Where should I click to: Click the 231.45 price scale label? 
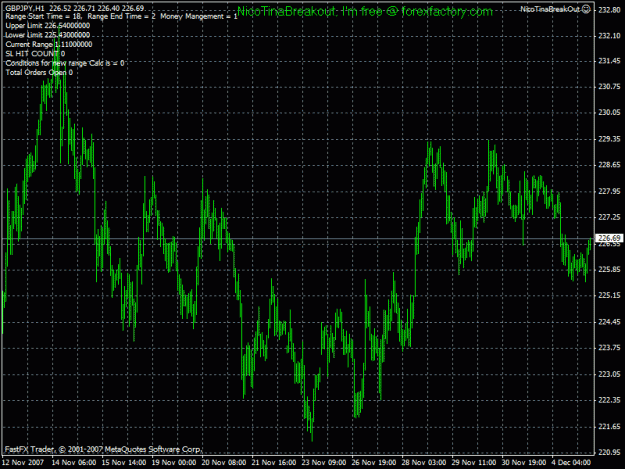coord(609,61)
